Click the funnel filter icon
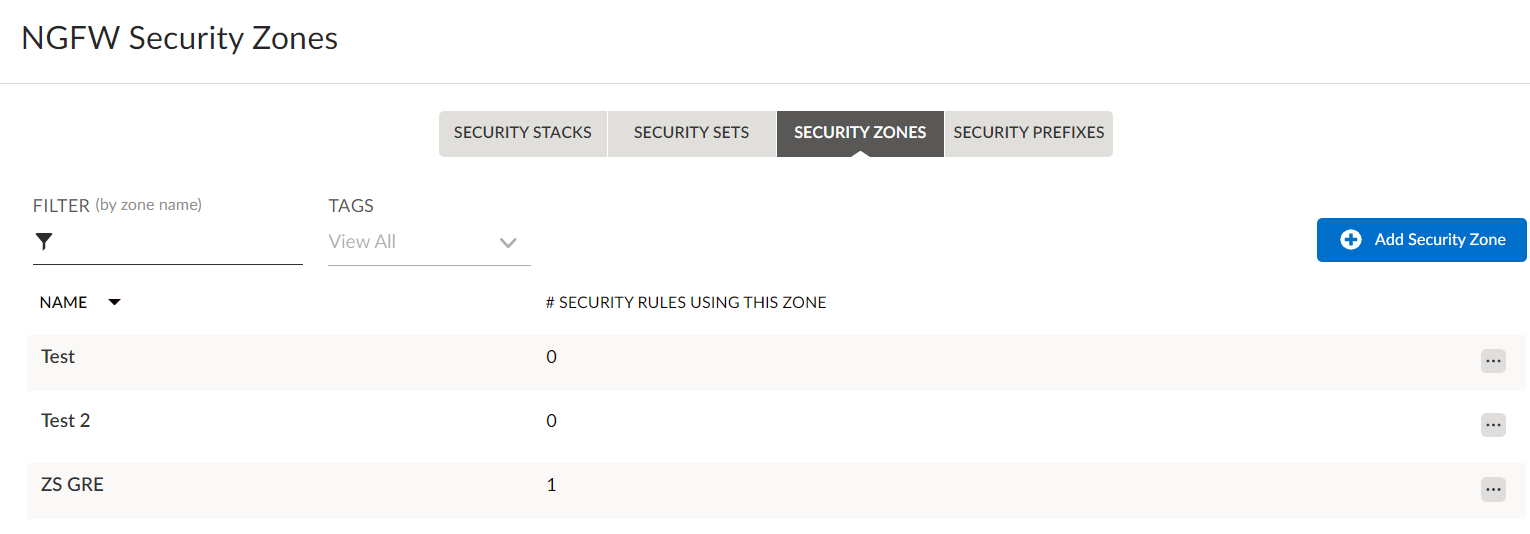This screenshot has width=1530, height=534. point(44,241)
